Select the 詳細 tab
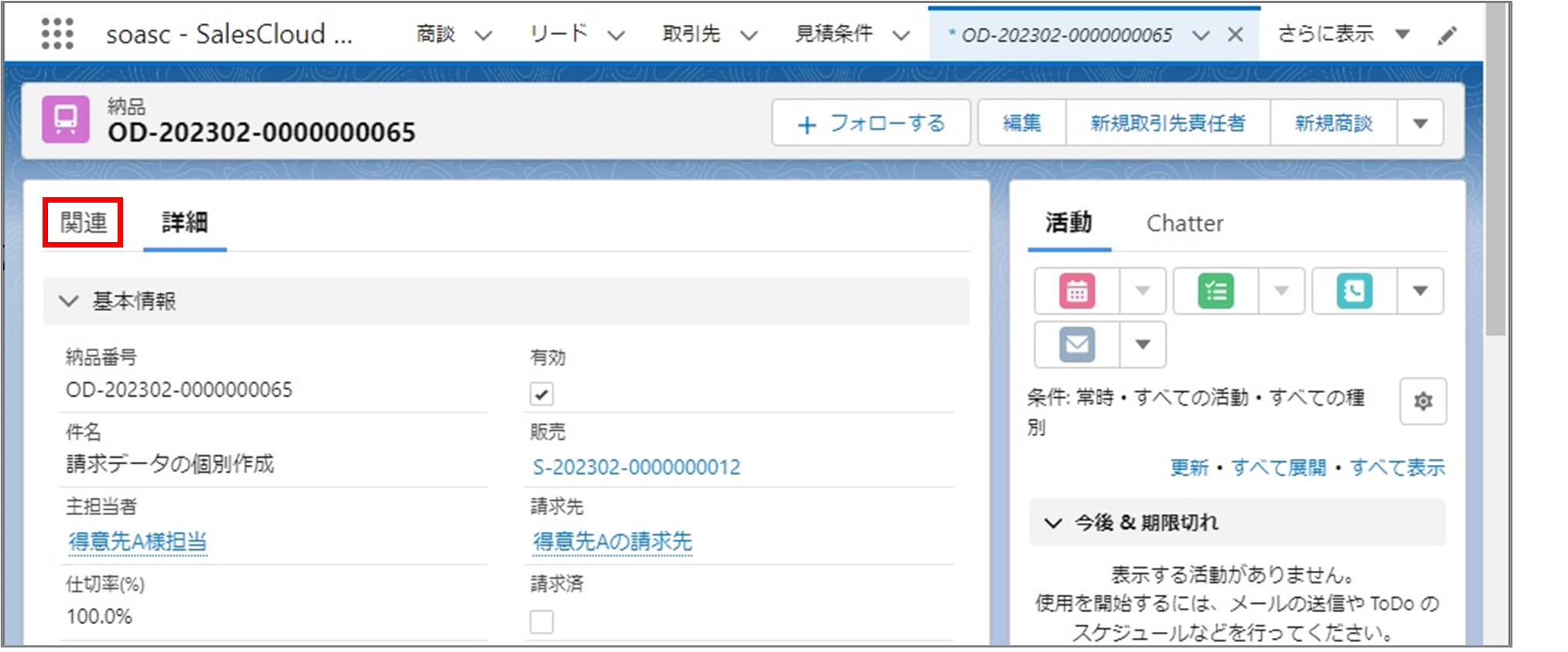Screen dimensions: 1568x652 tap(184, 223)
